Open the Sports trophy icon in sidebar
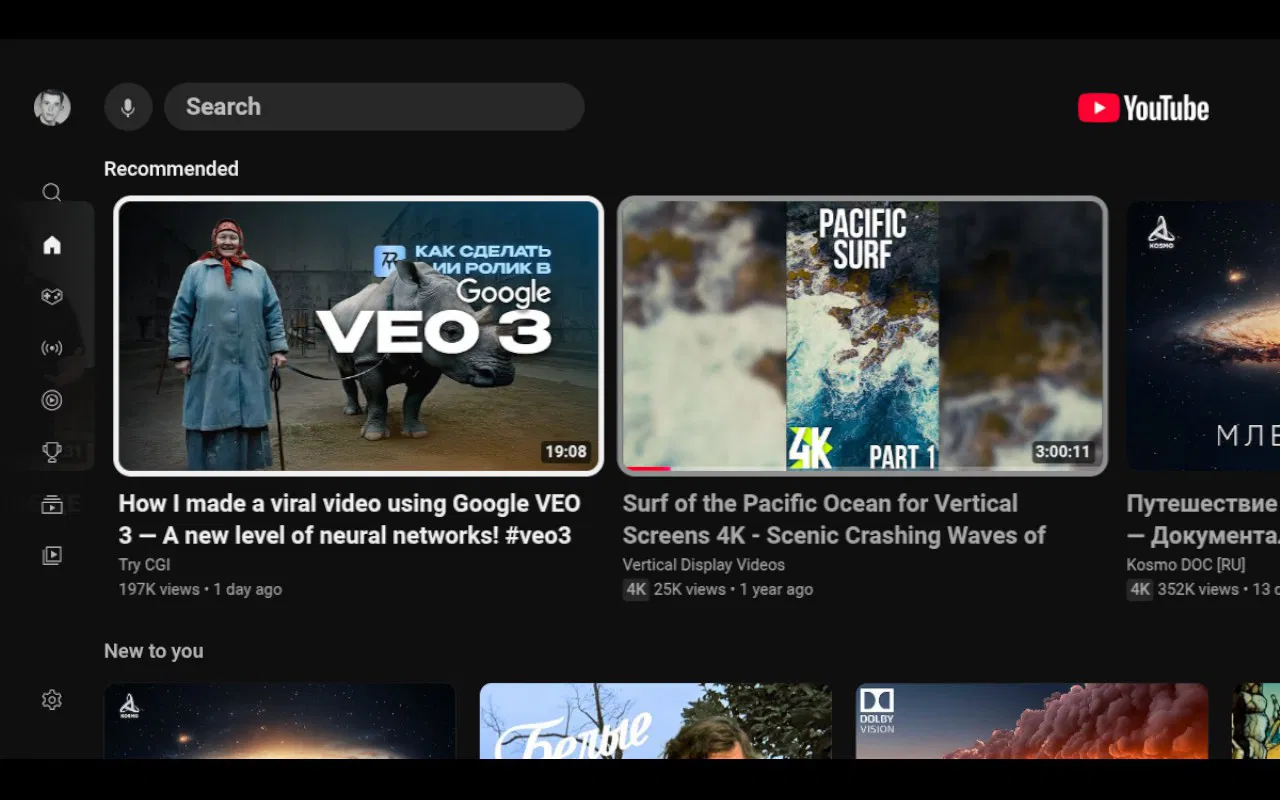Screen dimensions: 1280x800 [52, 453]
